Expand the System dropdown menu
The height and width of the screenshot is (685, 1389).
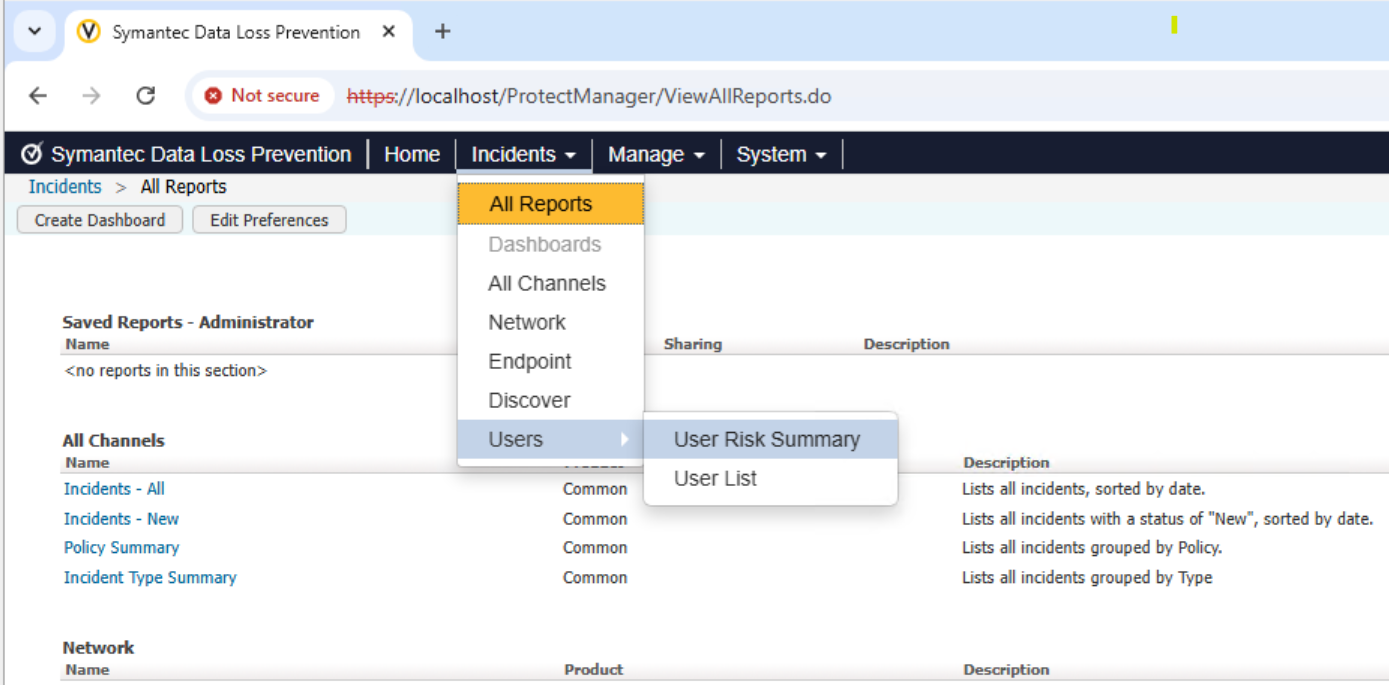click(x=781, y=155)
